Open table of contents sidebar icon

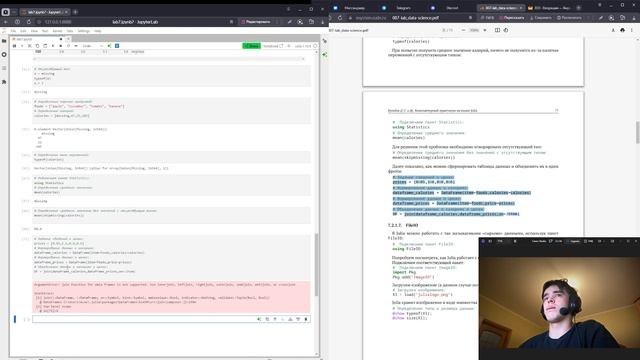[4, 68]
